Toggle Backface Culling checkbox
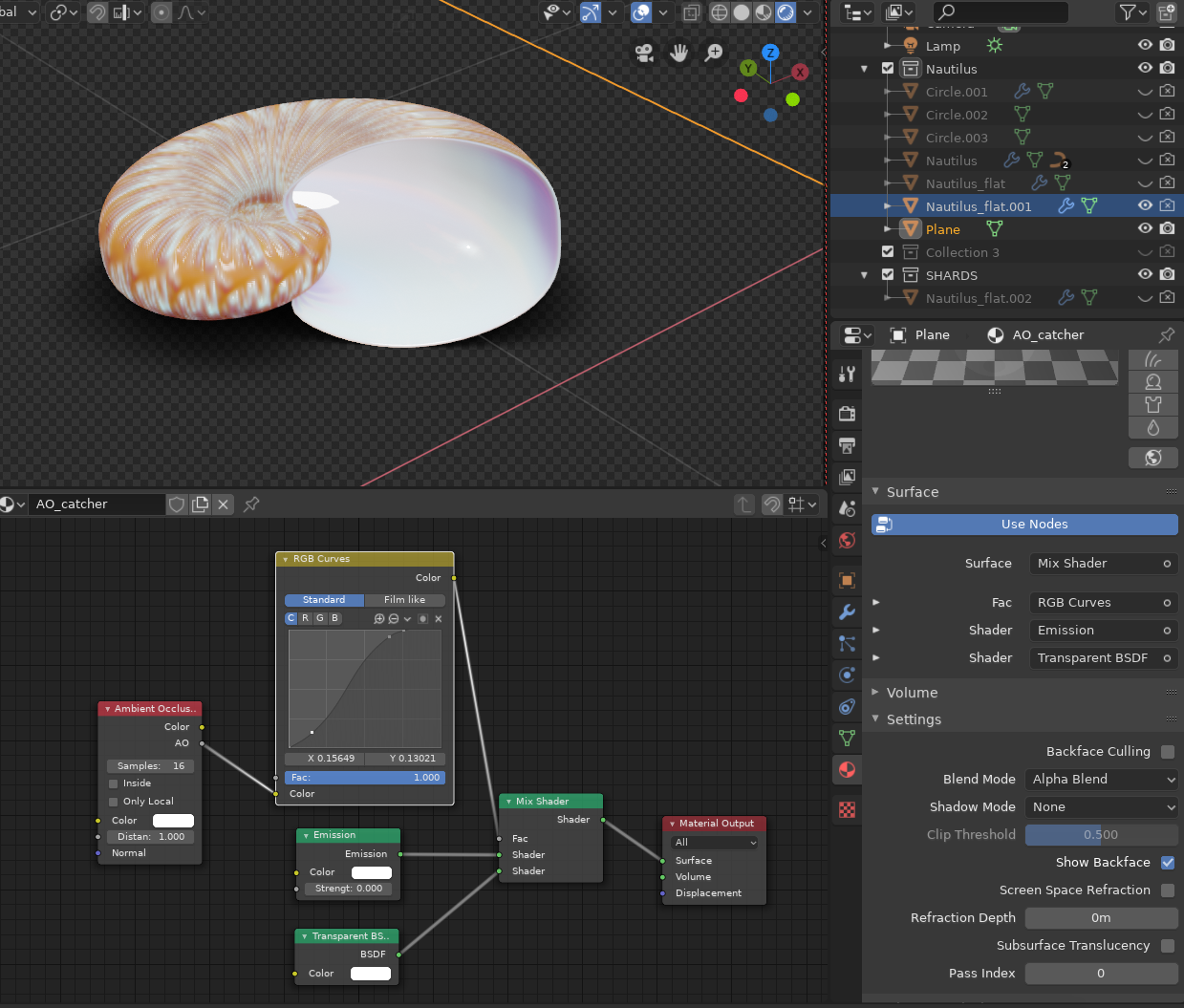This screenshot has width=1184, height=1008. (x=1168, y=752)
